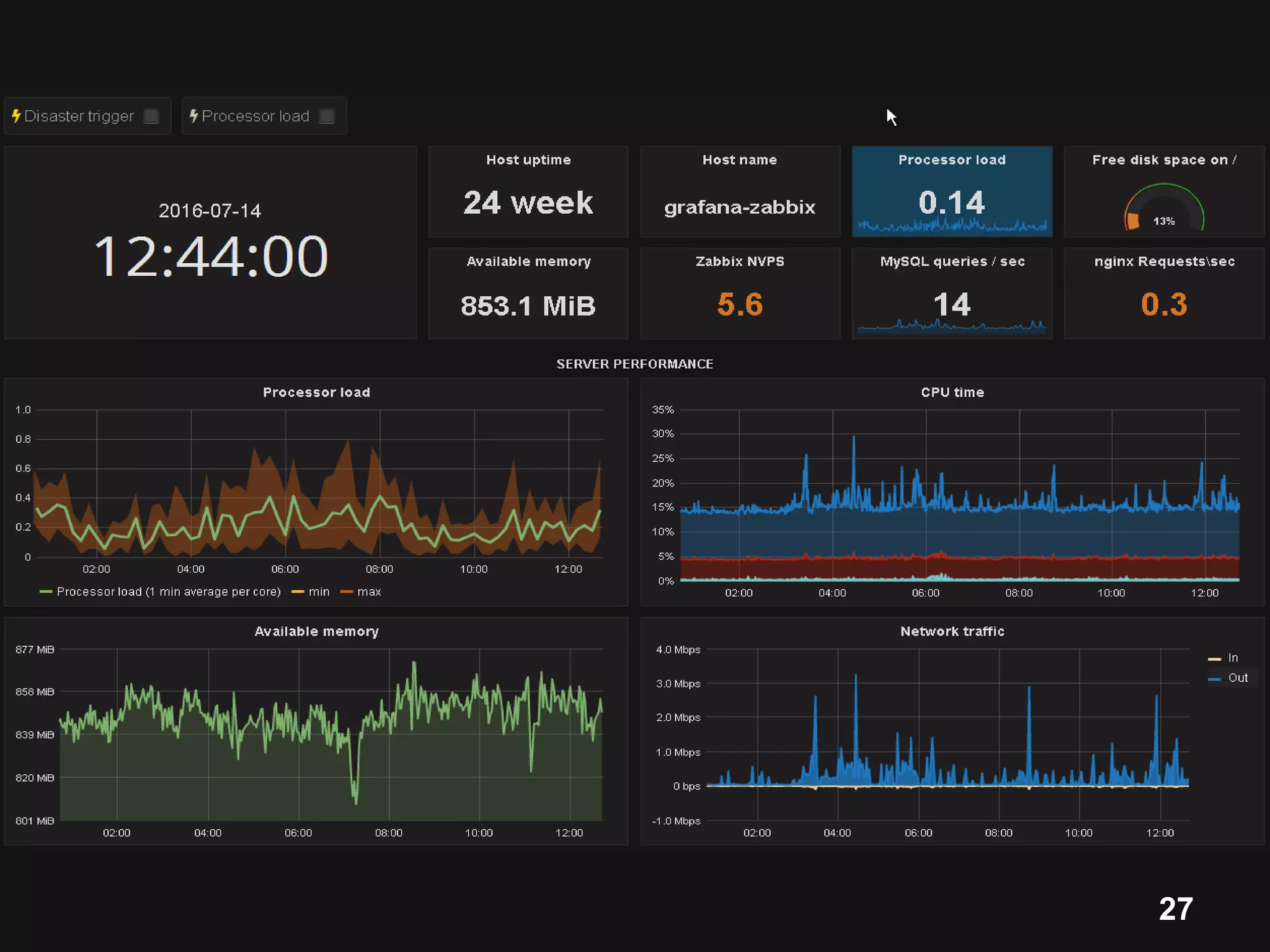Click the free disk space gauge

tap(1163, 209)
